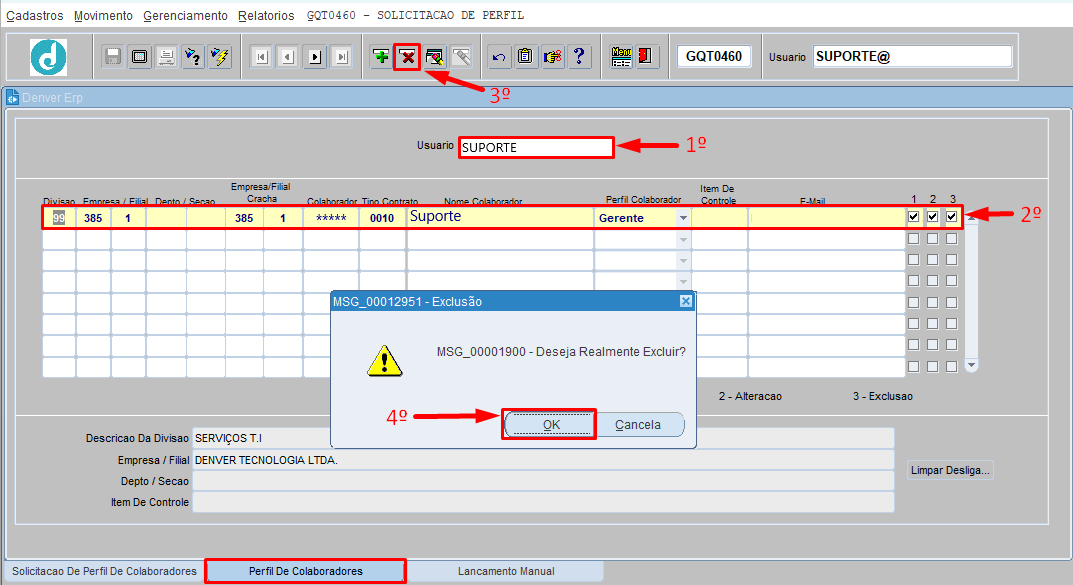This screenshot has width=1073, height=585.
Task: Switch to Perfil De Colaboradores tab
Action: (x=306, y=571)
